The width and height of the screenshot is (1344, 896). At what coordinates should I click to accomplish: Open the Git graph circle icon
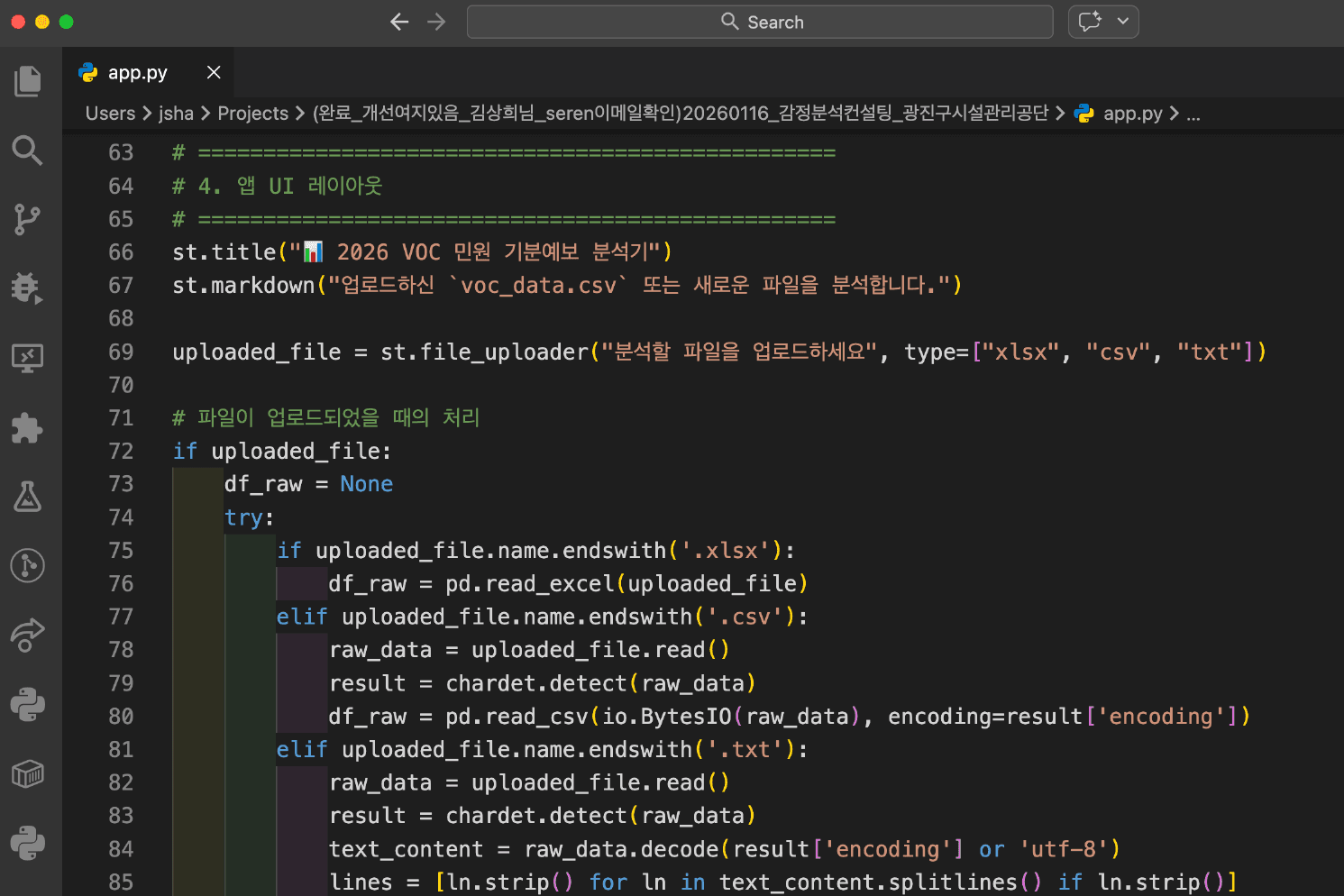click(28, 566)
